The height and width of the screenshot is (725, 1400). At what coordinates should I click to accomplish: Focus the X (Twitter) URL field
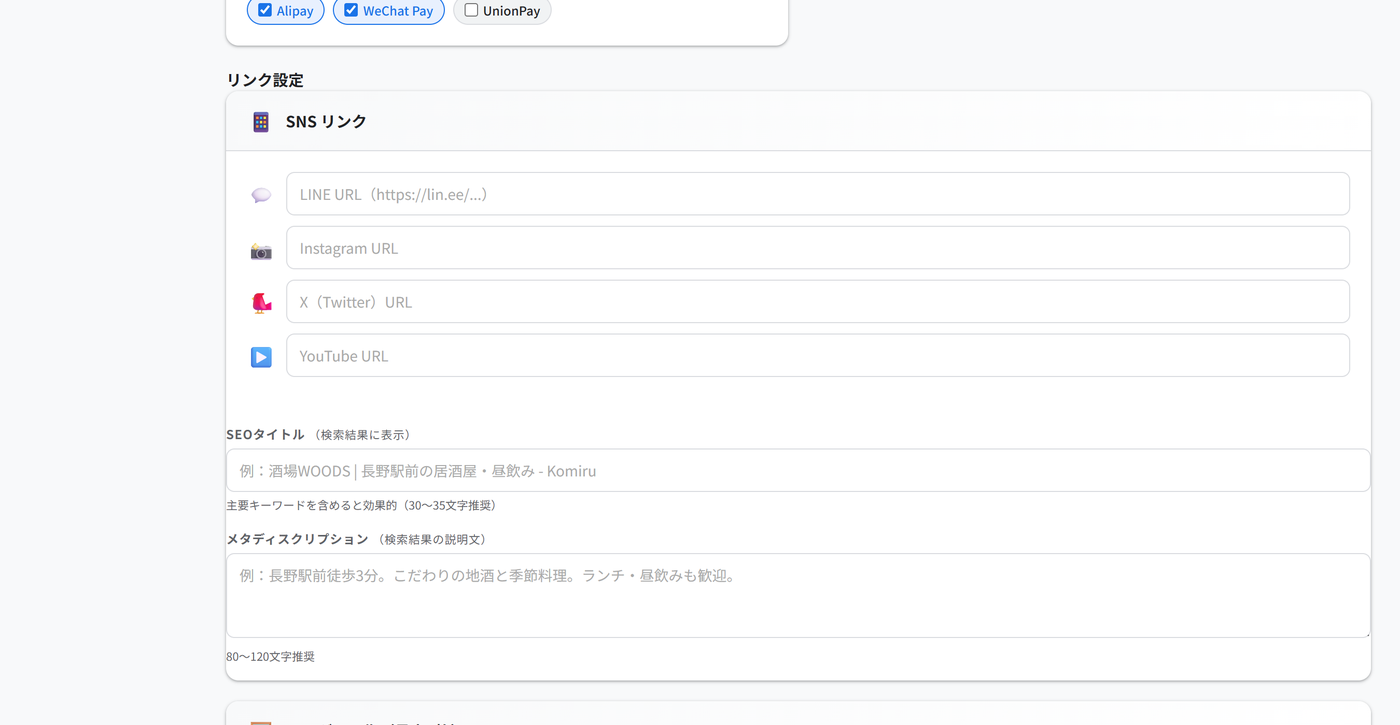[x=818, y=302]
